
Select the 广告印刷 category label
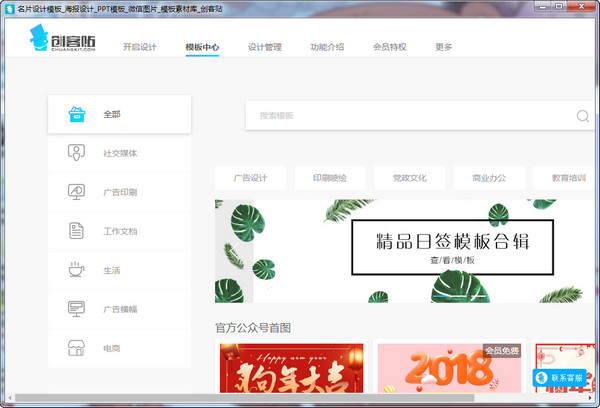point(120,192)
